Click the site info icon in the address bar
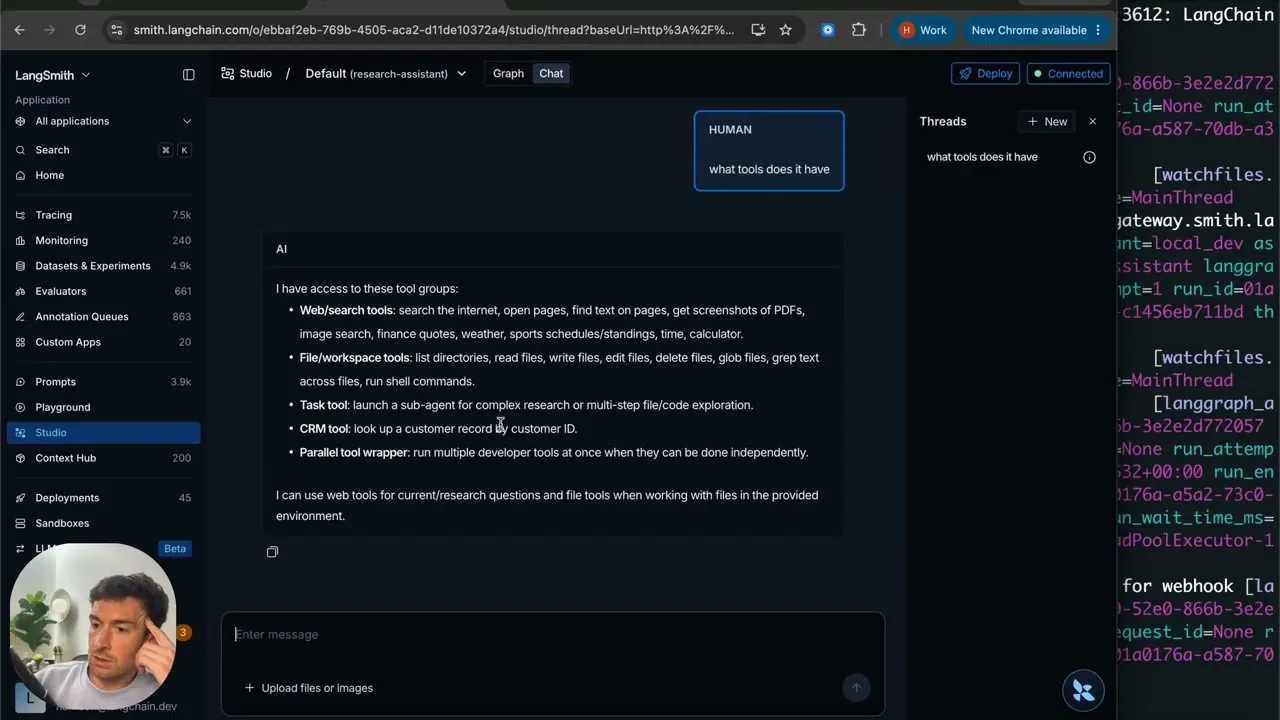1280x720 pixels. [116, 30]
